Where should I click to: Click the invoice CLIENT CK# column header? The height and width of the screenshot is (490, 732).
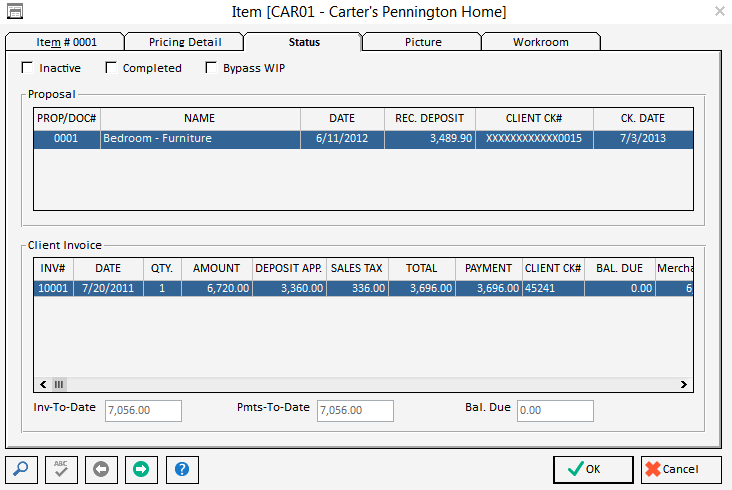pos(553,268)
